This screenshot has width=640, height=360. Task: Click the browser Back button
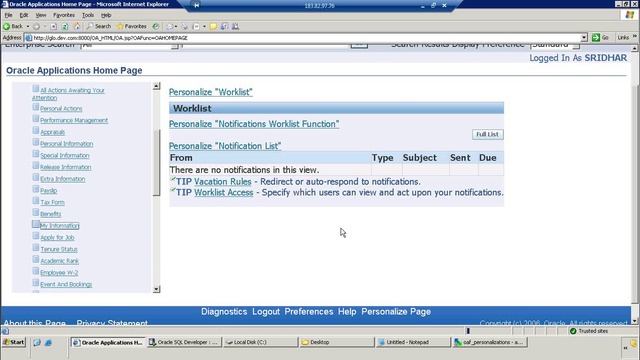13,26
